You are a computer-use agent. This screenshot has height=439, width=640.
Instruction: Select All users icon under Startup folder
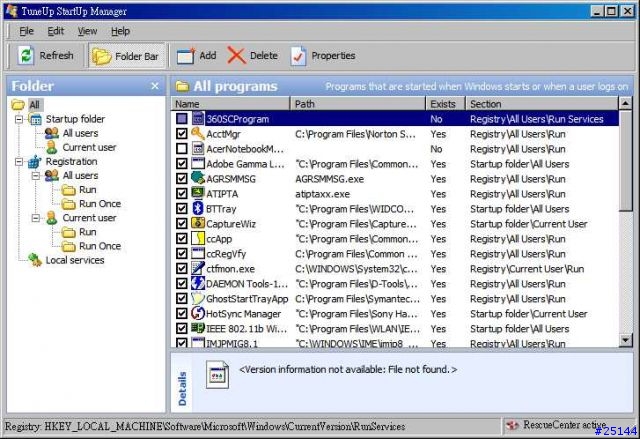pyautogui.click(x=52, y=133)
